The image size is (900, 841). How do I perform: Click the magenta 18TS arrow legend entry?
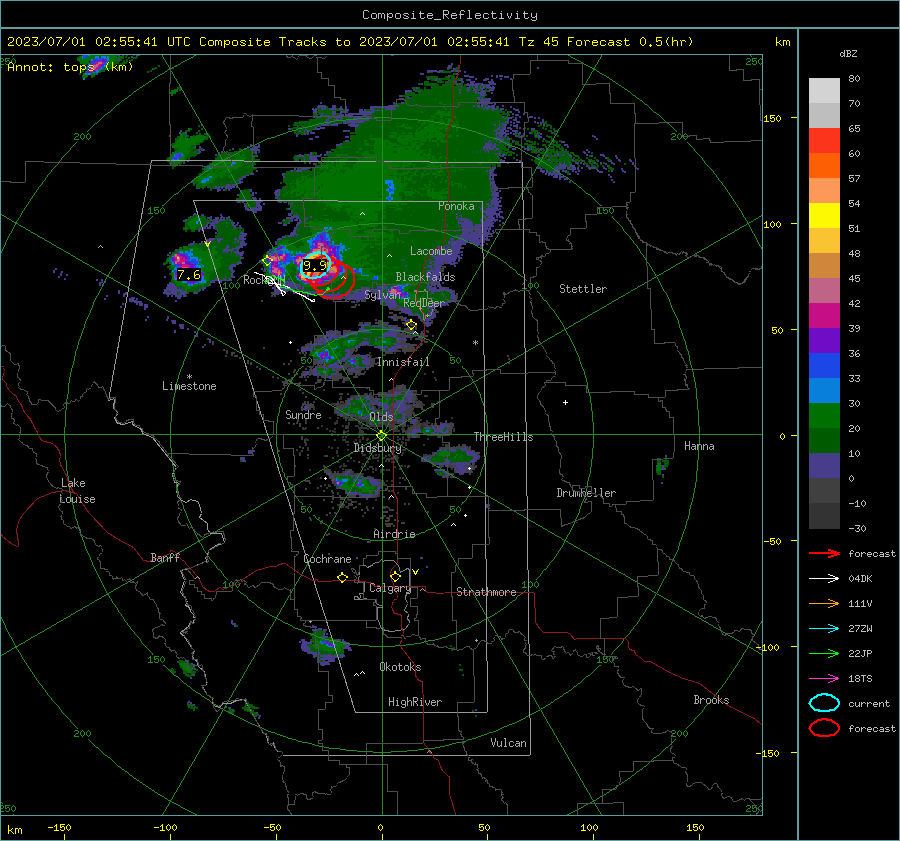pyautogui.click(x=824, y=679)
